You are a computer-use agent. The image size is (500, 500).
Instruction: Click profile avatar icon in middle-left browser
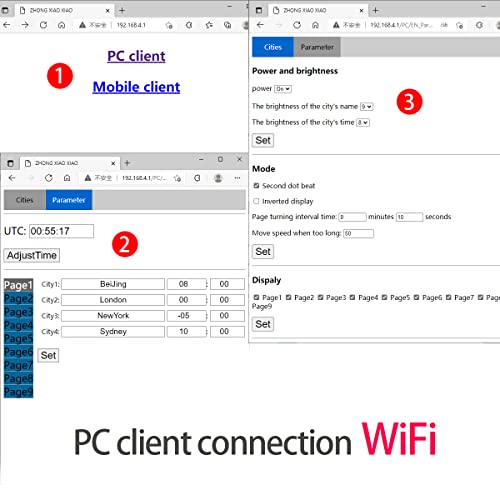(x=218, y=178)
